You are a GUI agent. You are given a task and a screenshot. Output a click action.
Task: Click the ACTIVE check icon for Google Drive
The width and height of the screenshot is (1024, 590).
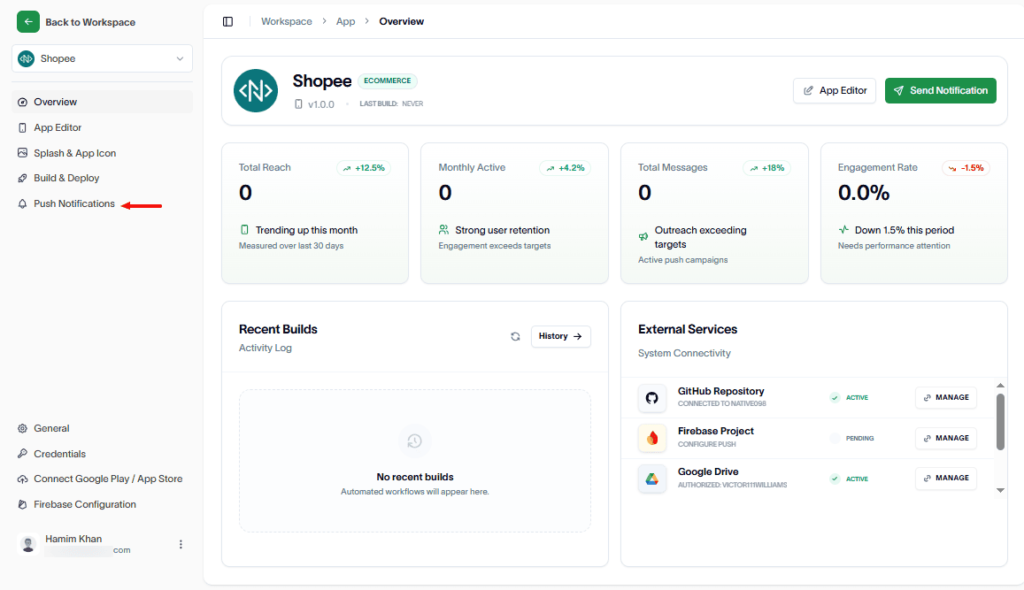coord(835,478)
